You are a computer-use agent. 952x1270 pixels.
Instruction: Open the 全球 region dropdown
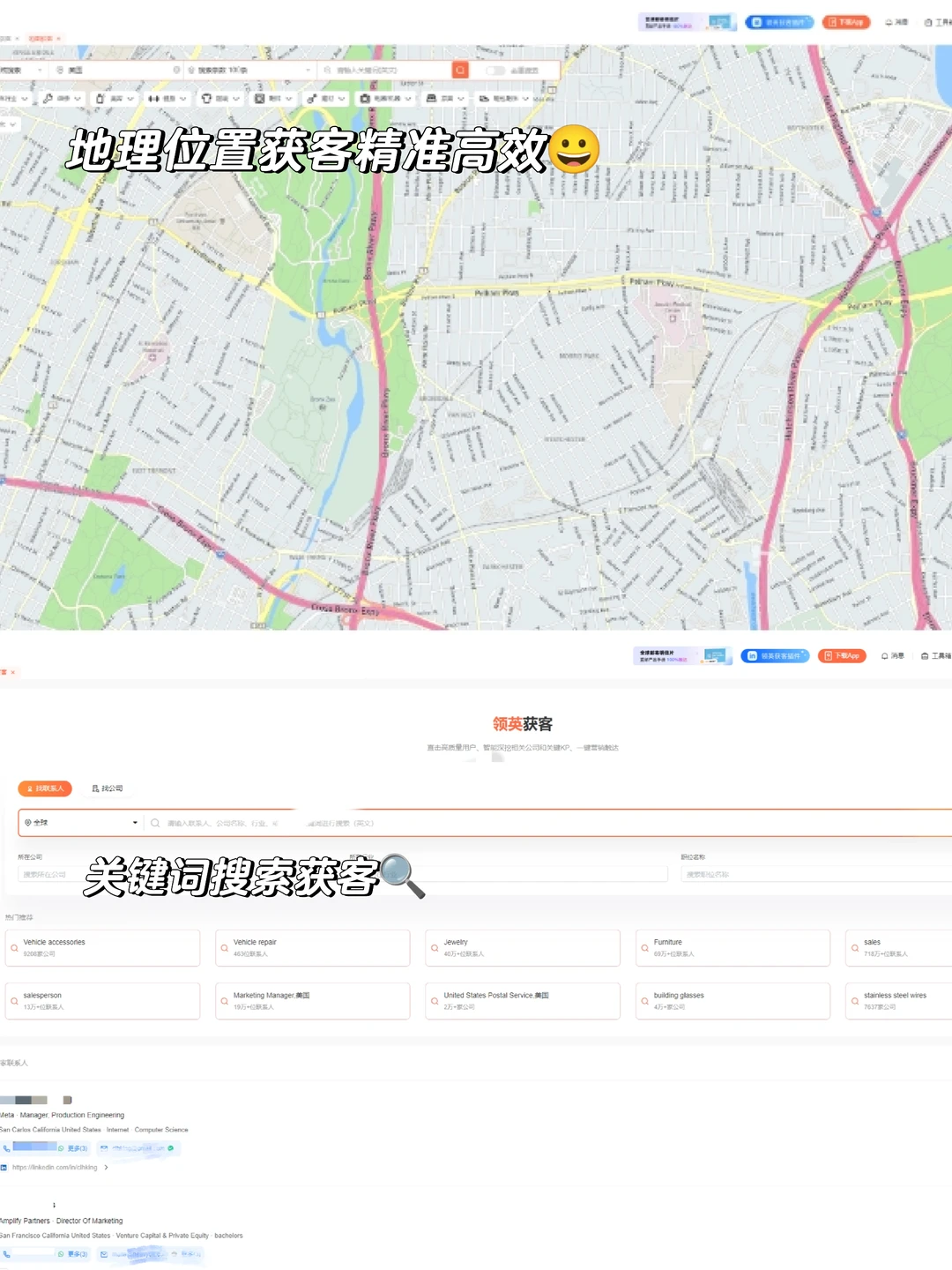[x=79, y=822]
